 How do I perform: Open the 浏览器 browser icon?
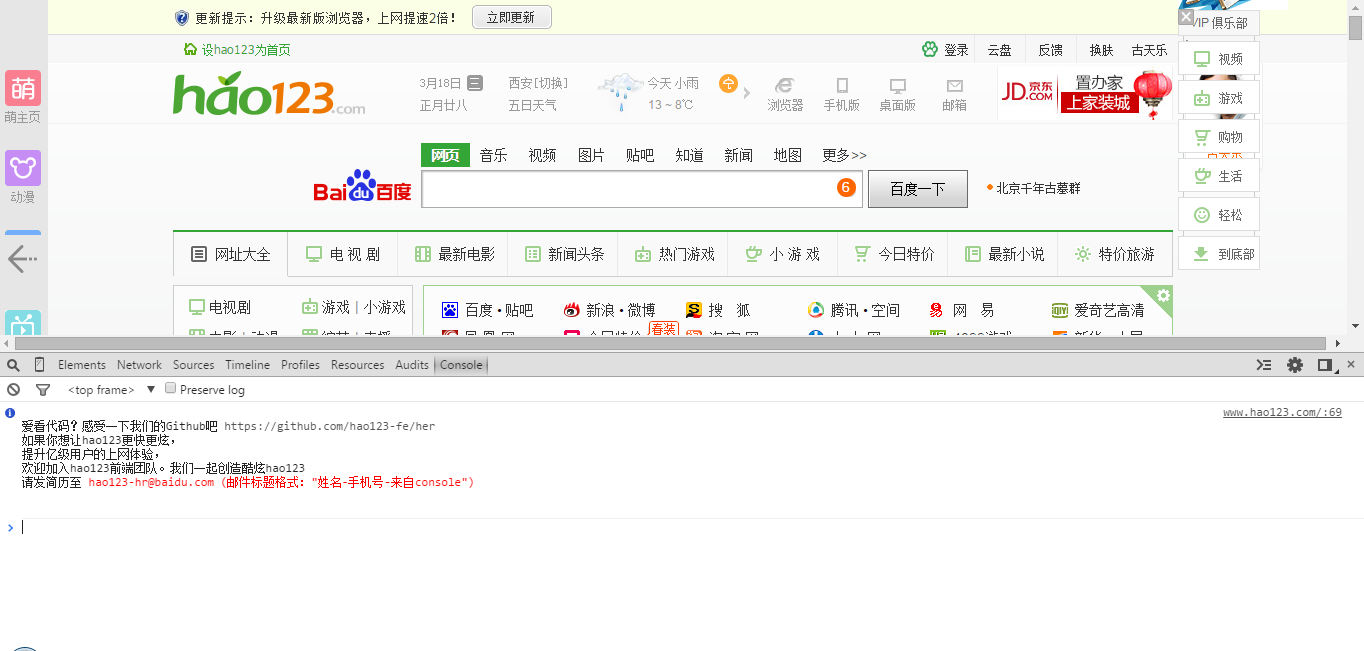pos(785,94)
